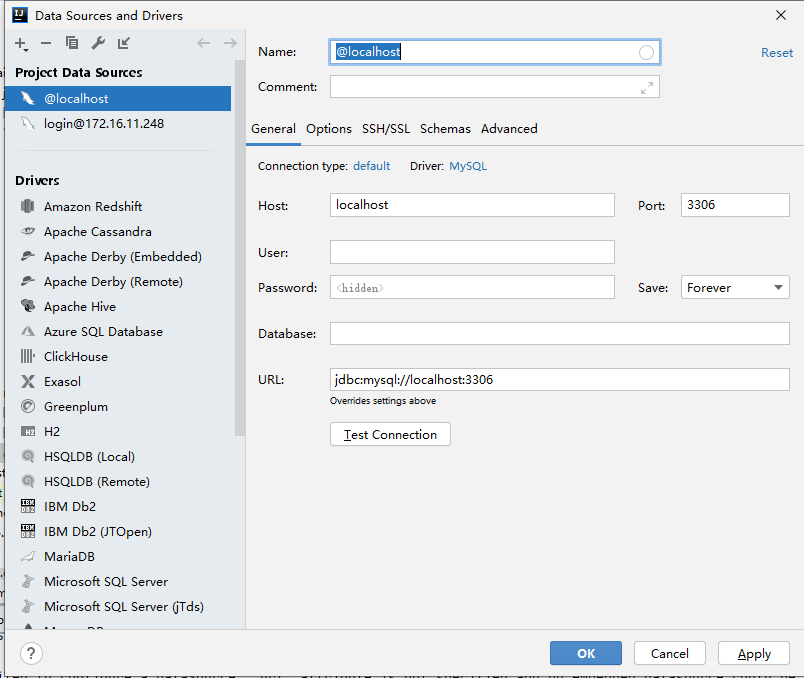This screenshot has height=678, width=804.
Task: Switch to the Schemas tab
Action: tap(445, 129)
